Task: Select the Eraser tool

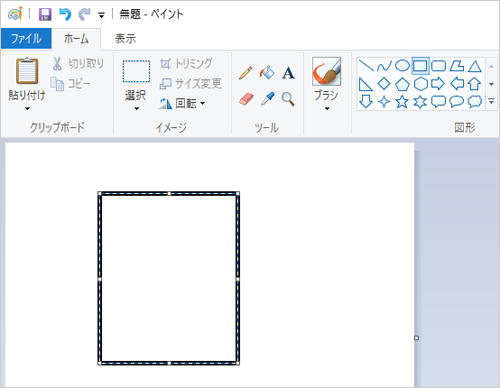Action: [x=246, y=99]
